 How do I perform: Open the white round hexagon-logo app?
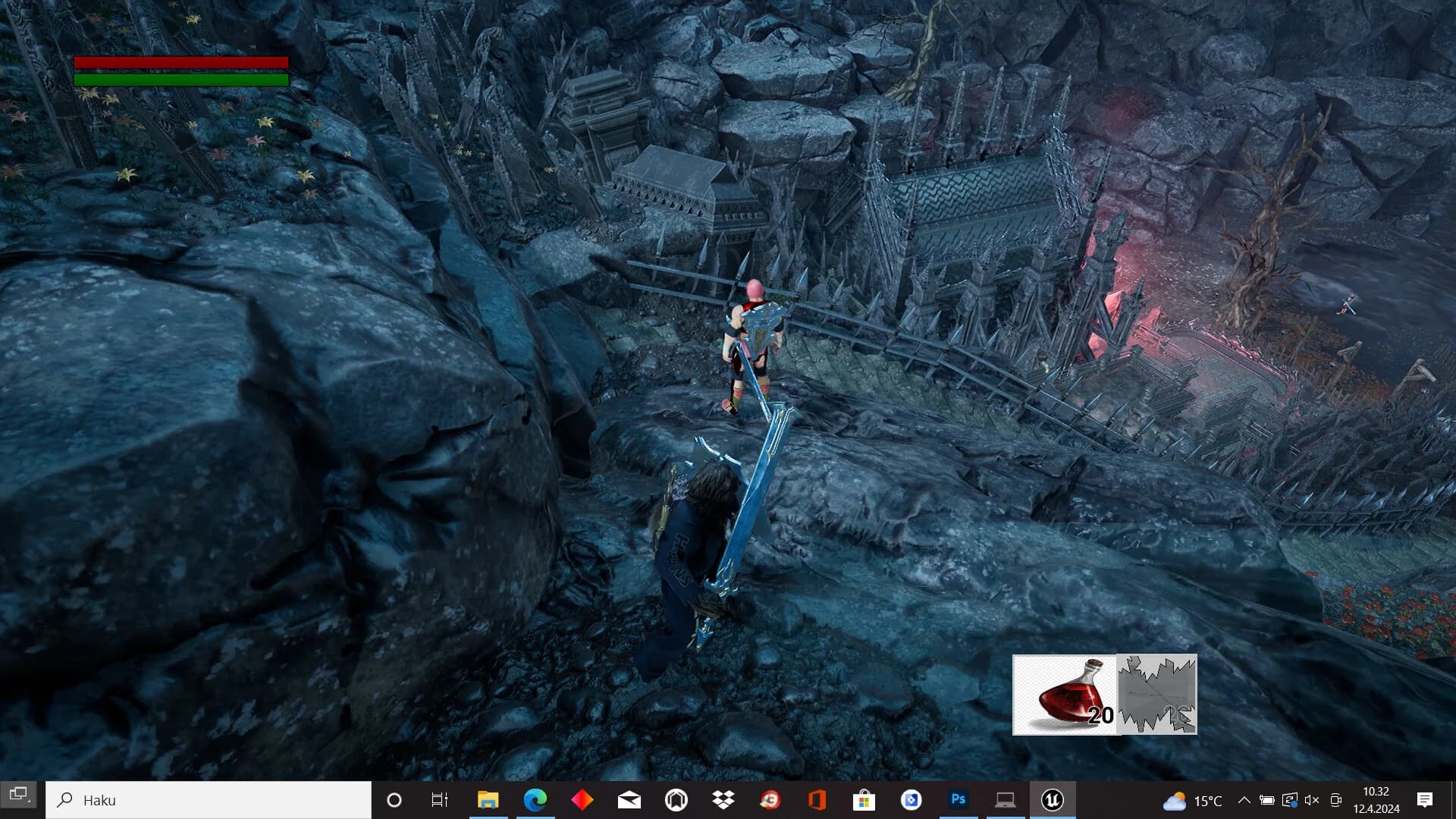point(676,800)
